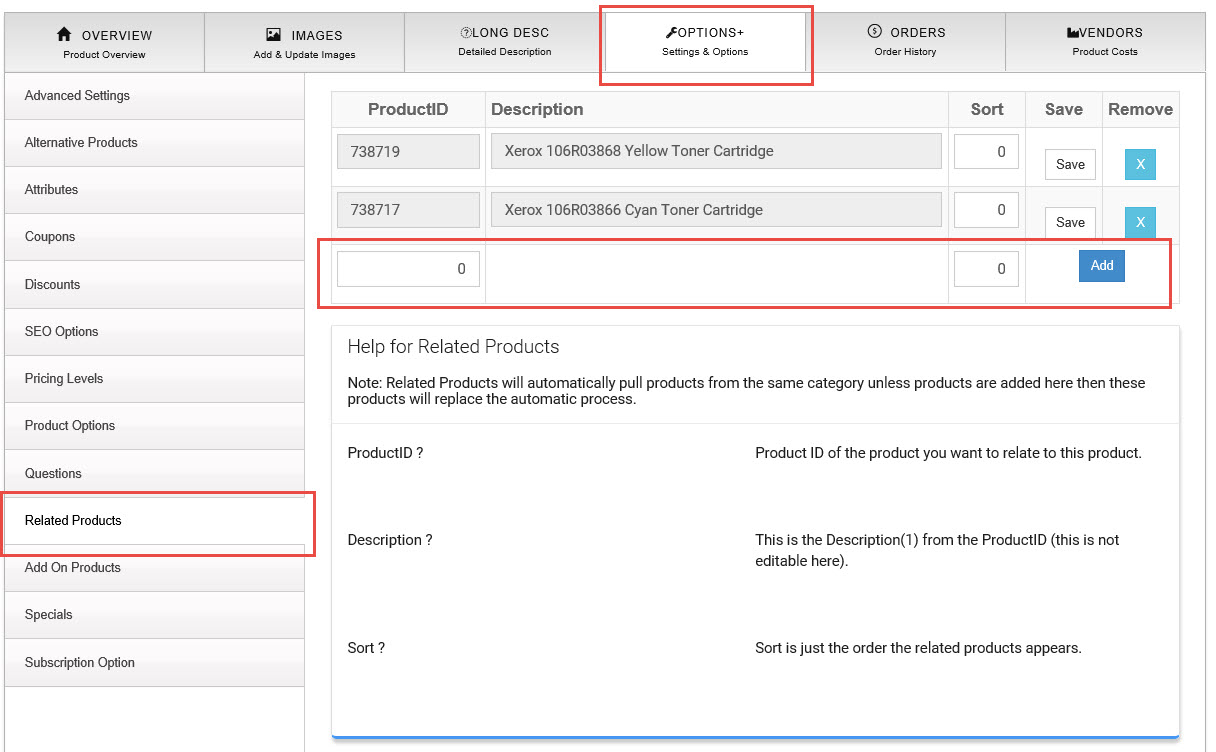1216x752 pixels.
Task: Select Alternative Products in the sidebar
Action: pos(154,143)
